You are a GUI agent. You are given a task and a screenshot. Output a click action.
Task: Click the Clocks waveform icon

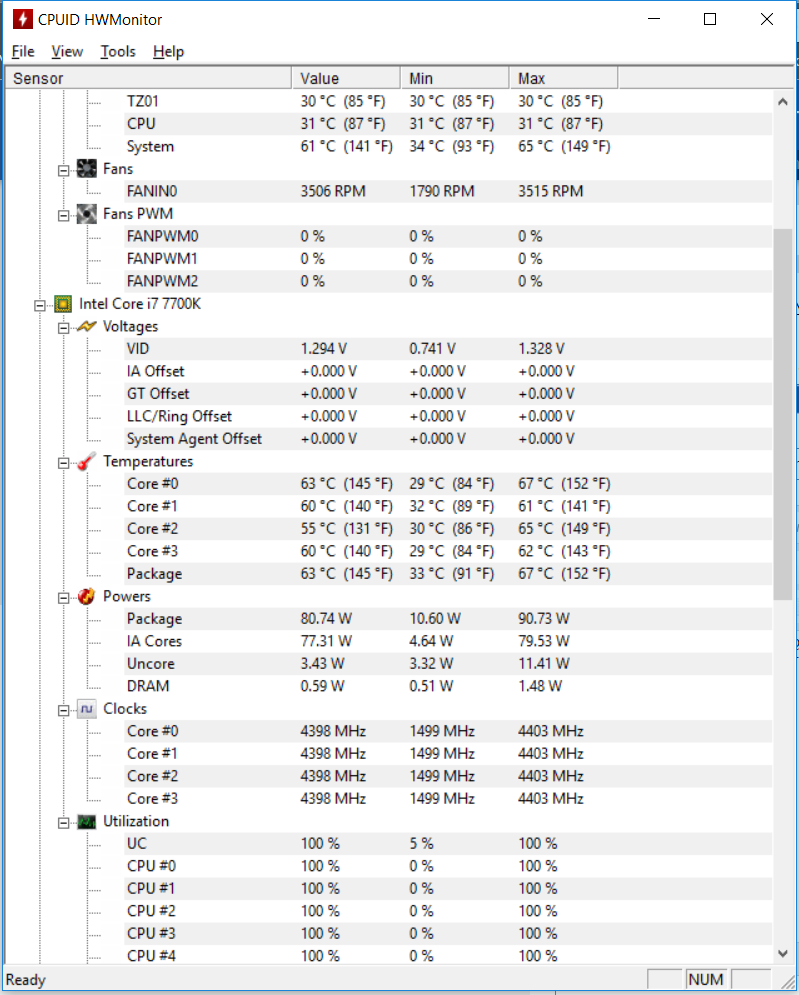(x=86, y=709)
